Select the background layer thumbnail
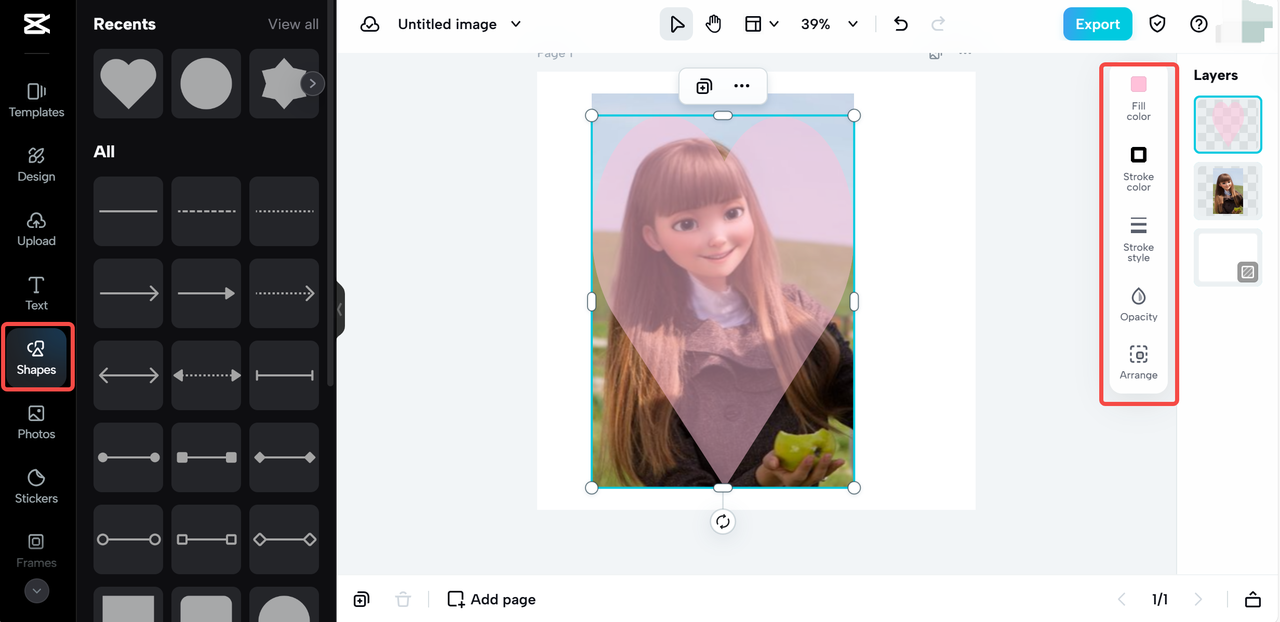Screen dimensions: 1280x622 pos(1228,257)
